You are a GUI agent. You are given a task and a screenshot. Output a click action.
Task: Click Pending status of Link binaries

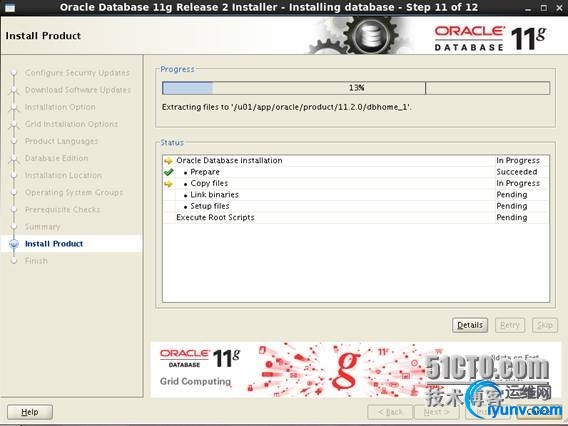(x=511, y=195)
